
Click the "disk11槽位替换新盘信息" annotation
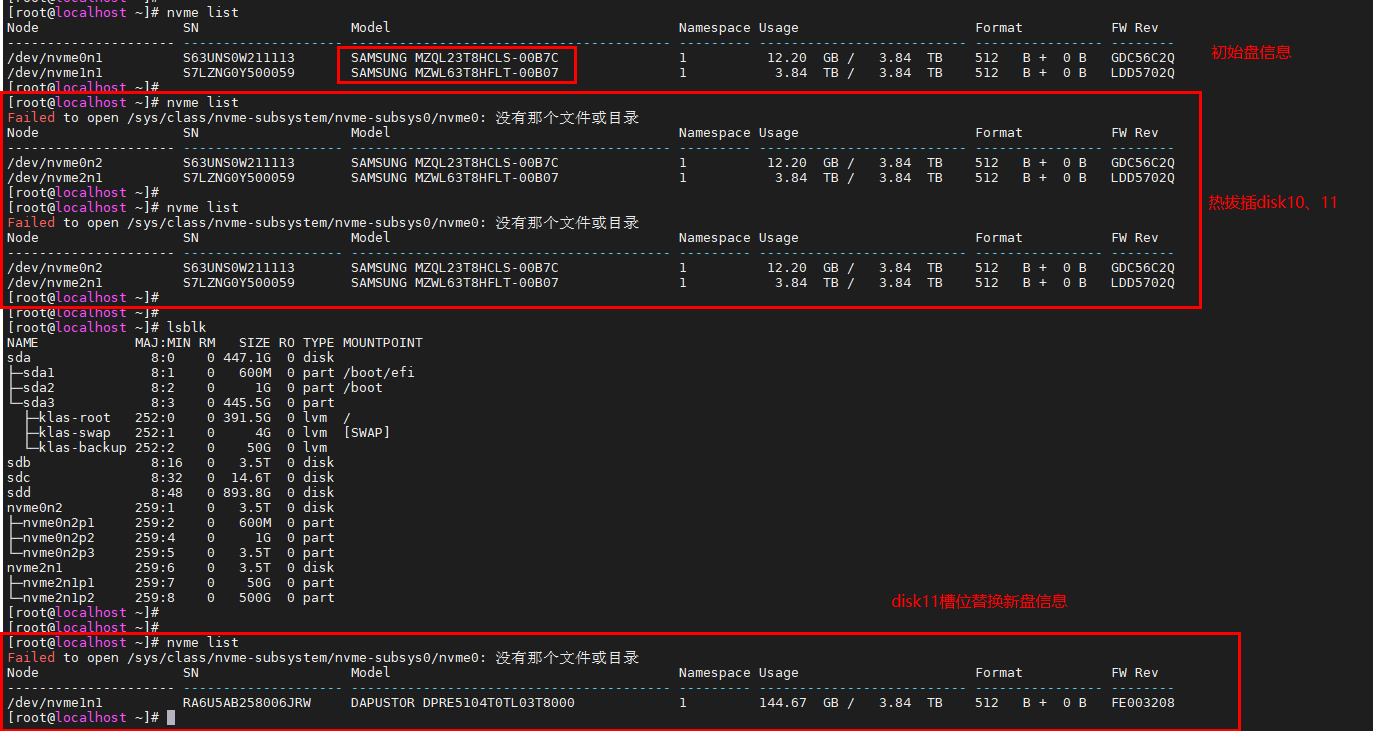point(979,601)
